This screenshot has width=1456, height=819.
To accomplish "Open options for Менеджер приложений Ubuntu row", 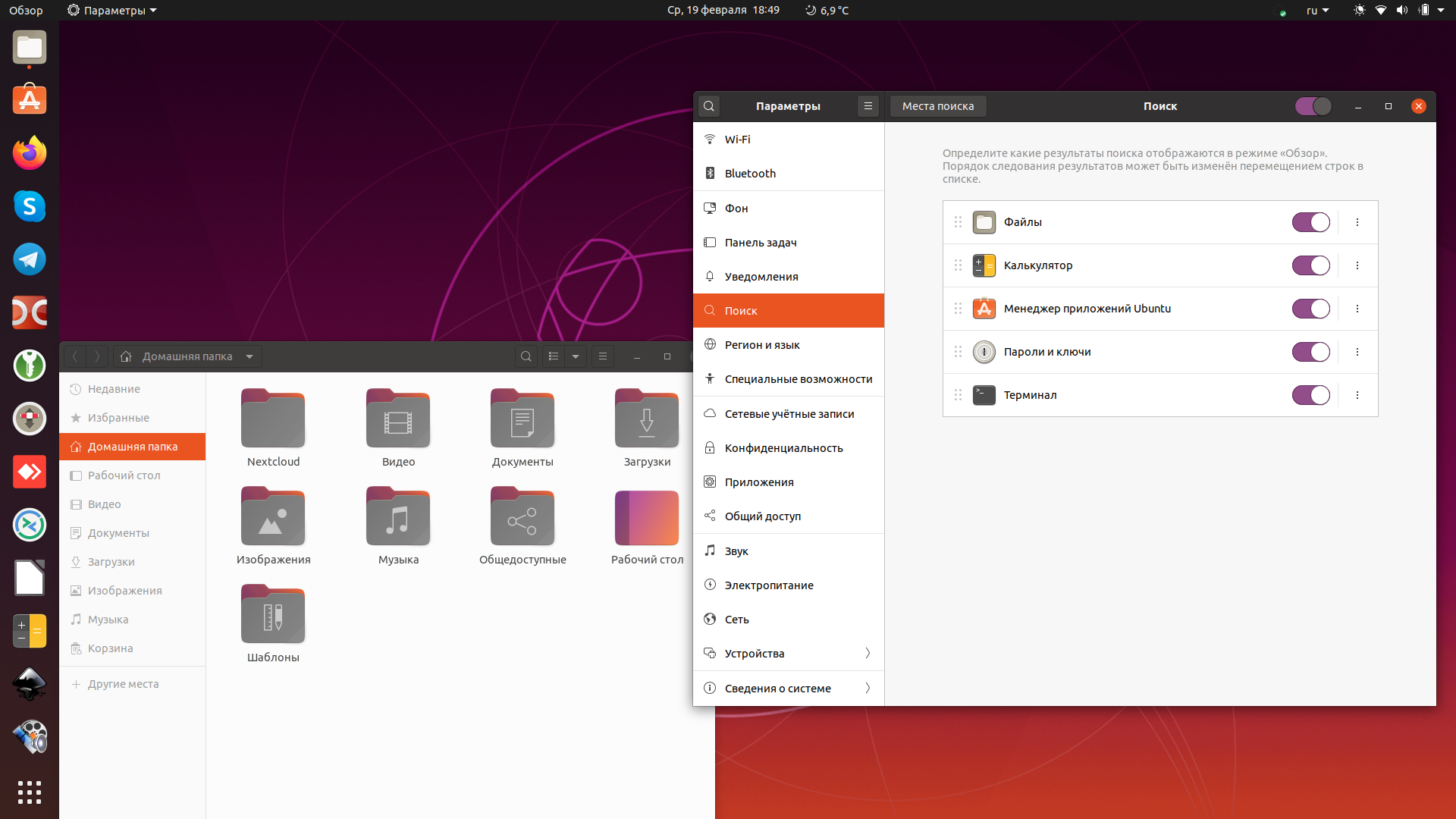I will click(x=1357, y=309).
